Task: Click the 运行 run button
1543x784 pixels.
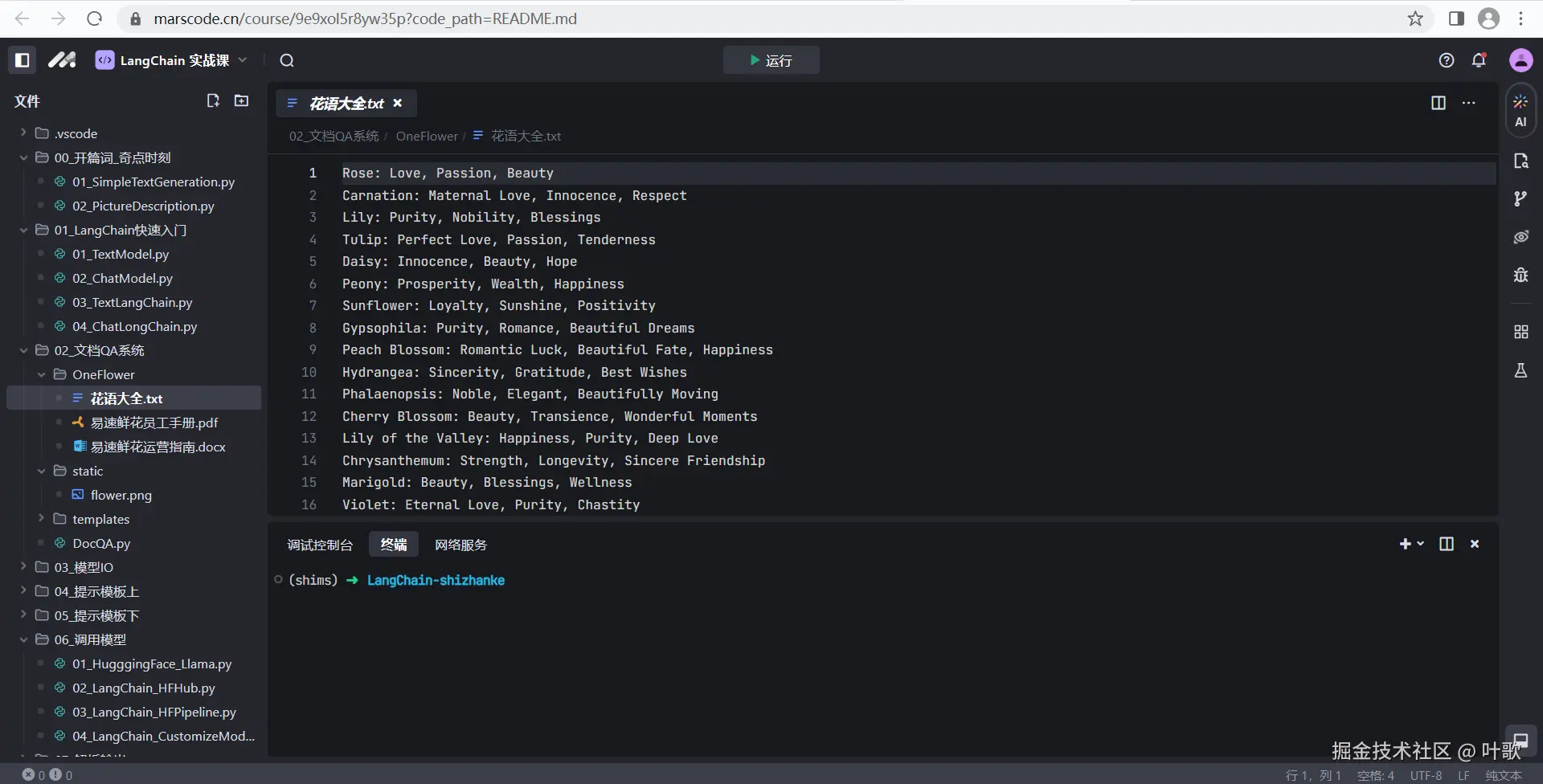Action: coord(771,60)
